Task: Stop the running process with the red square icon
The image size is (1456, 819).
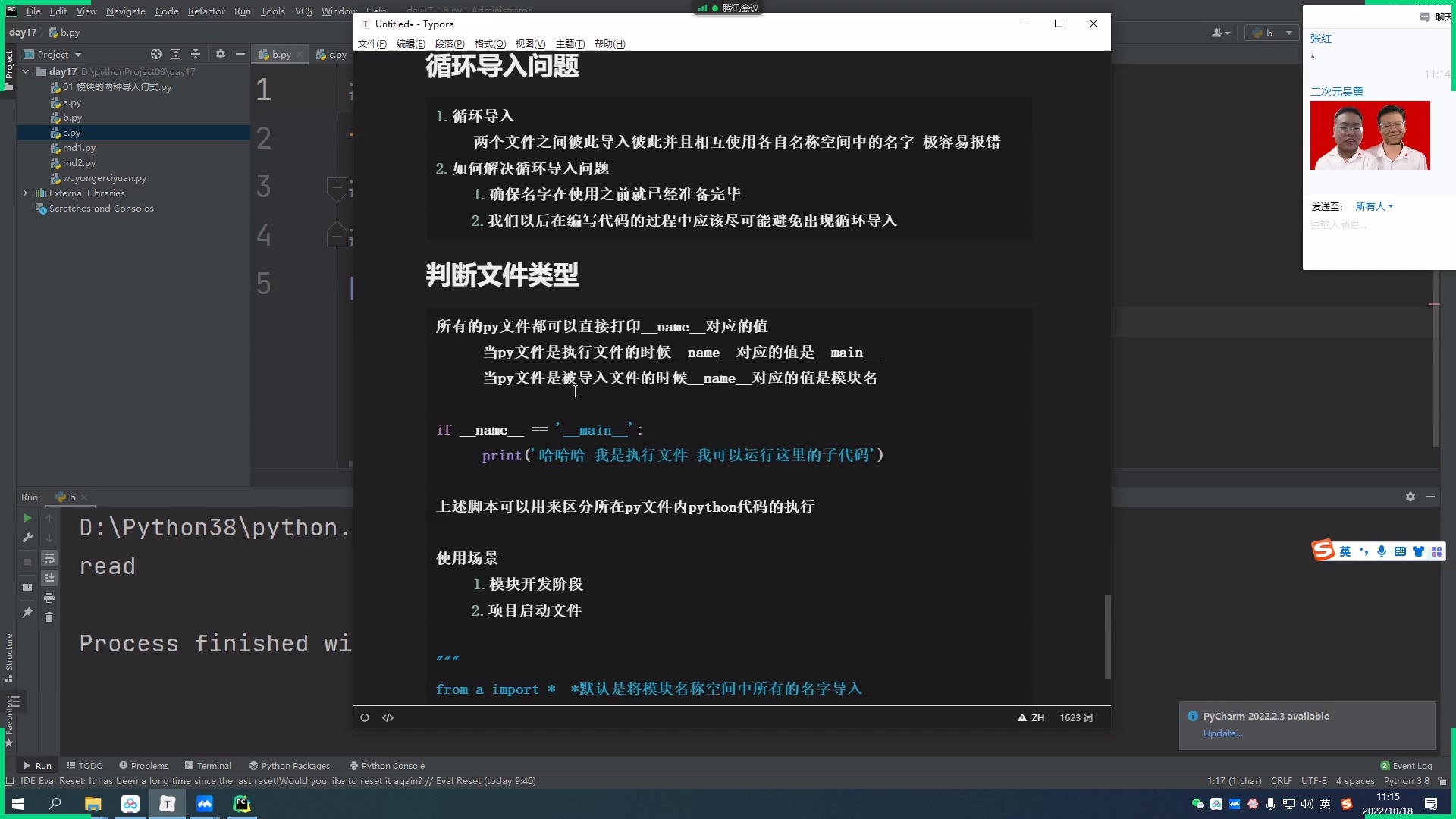Action: click(x=28, y=563)
